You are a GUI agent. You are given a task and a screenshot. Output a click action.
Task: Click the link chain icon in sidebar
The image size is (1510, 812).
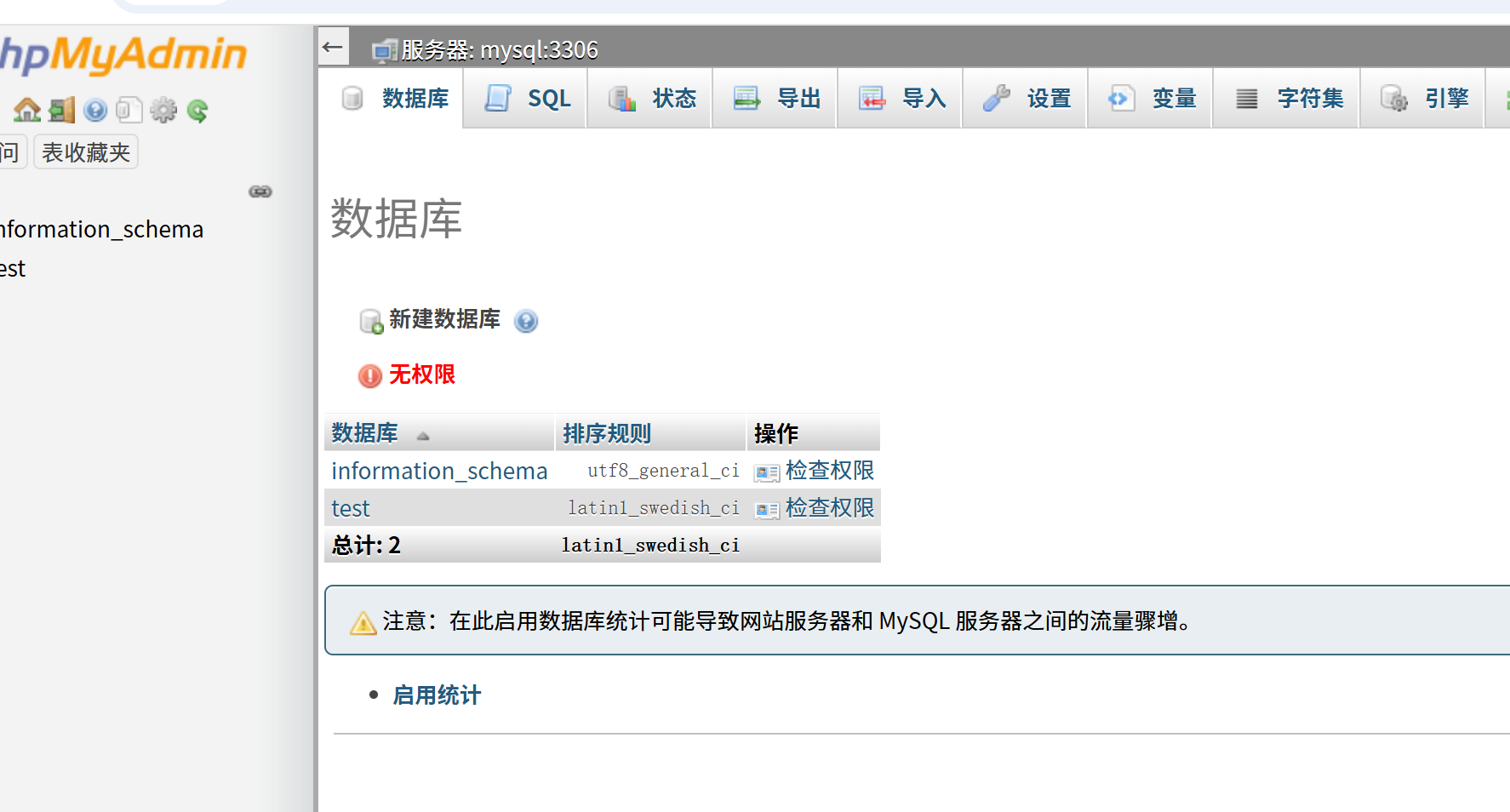(x=260, y=192)
